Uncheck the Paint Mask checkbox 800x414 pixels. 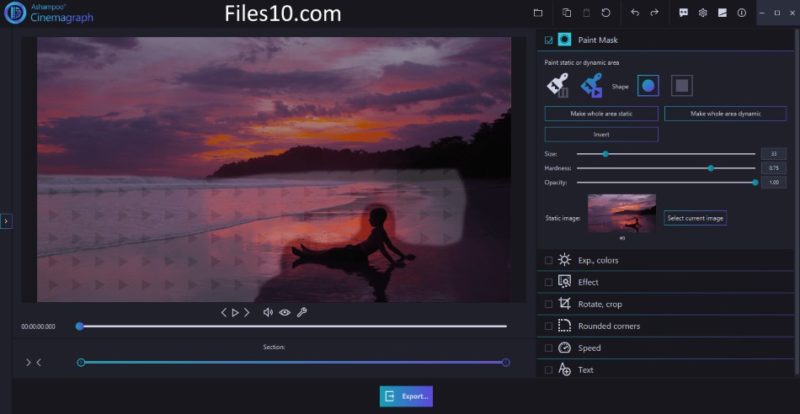point(548,40)
